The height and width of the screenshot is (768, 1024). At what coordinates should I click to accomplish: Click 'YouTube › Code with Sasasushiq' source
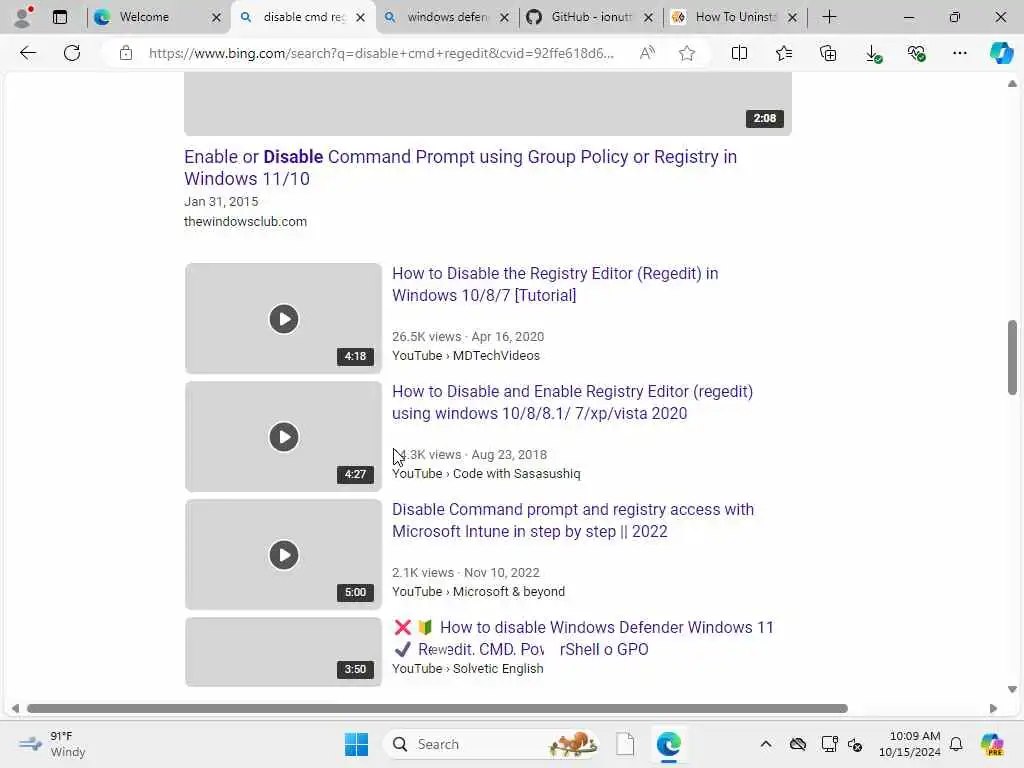click(x=486, y=473)
